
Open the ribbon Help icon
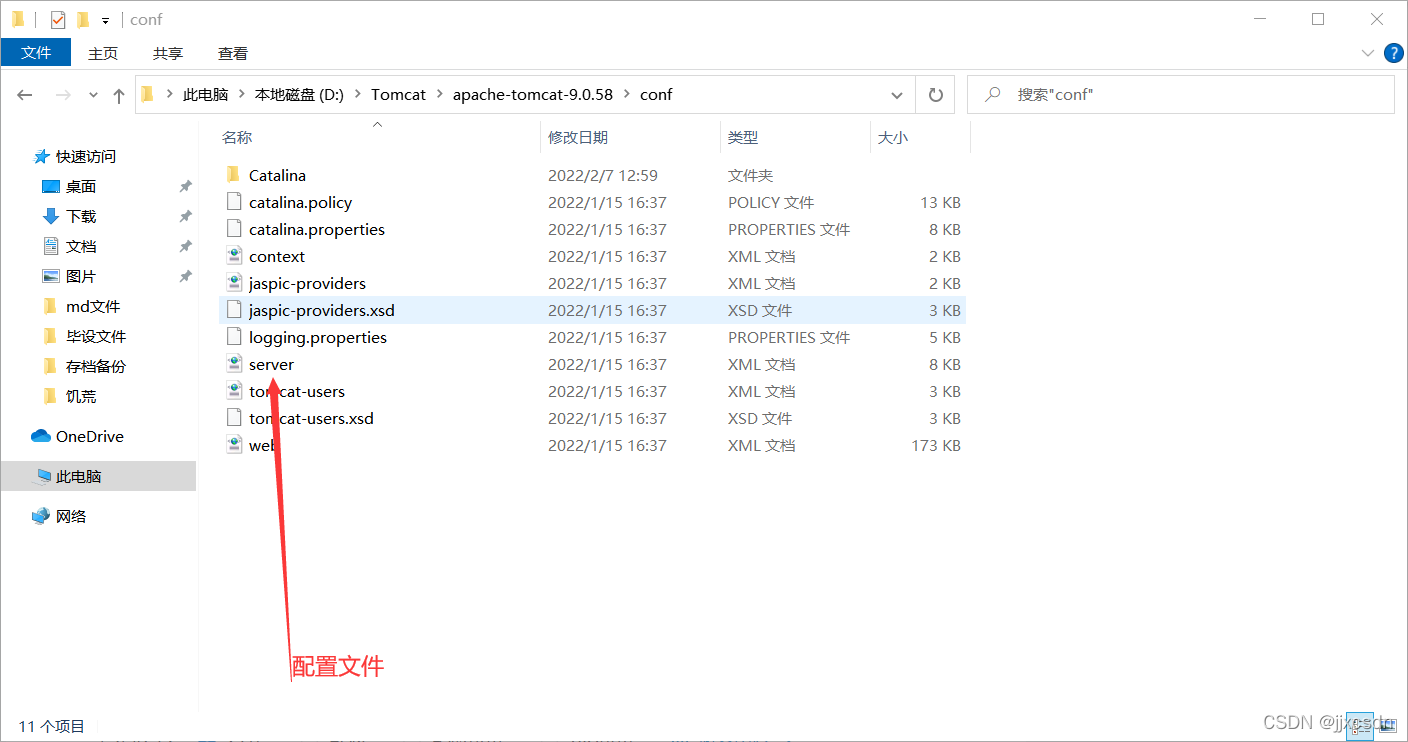click(x=1393, y=52)
